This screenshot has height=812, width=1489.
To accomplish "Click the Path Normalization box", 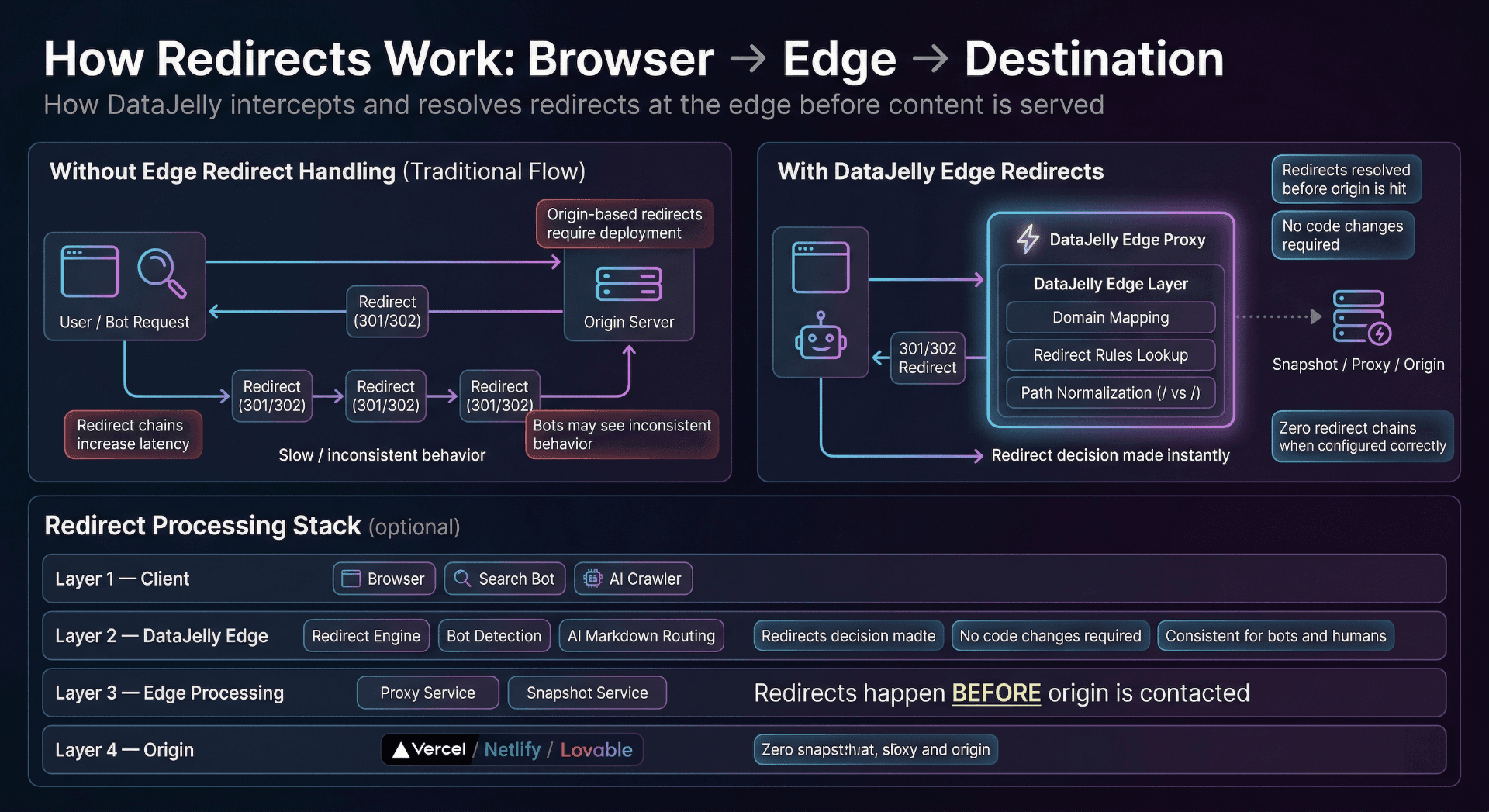I will pos(1111,392).
